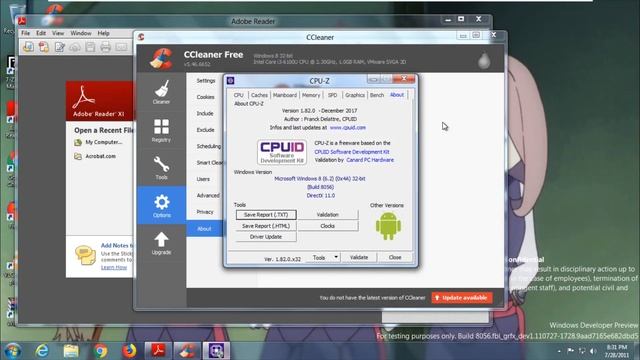This screenshot has height=360, width=640.
Task: Open My Computer in Adobe Reader recent files
Action: pos(104,142)
